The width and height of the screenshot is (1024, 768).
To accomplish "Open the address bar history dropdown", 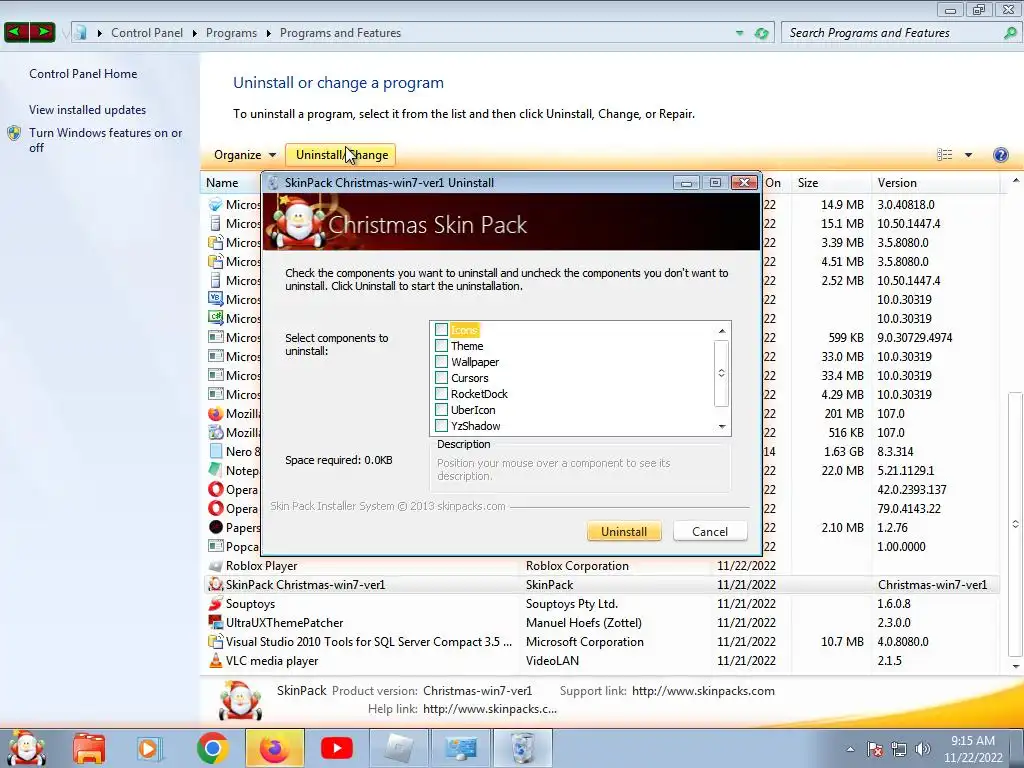I will [739, 33].
